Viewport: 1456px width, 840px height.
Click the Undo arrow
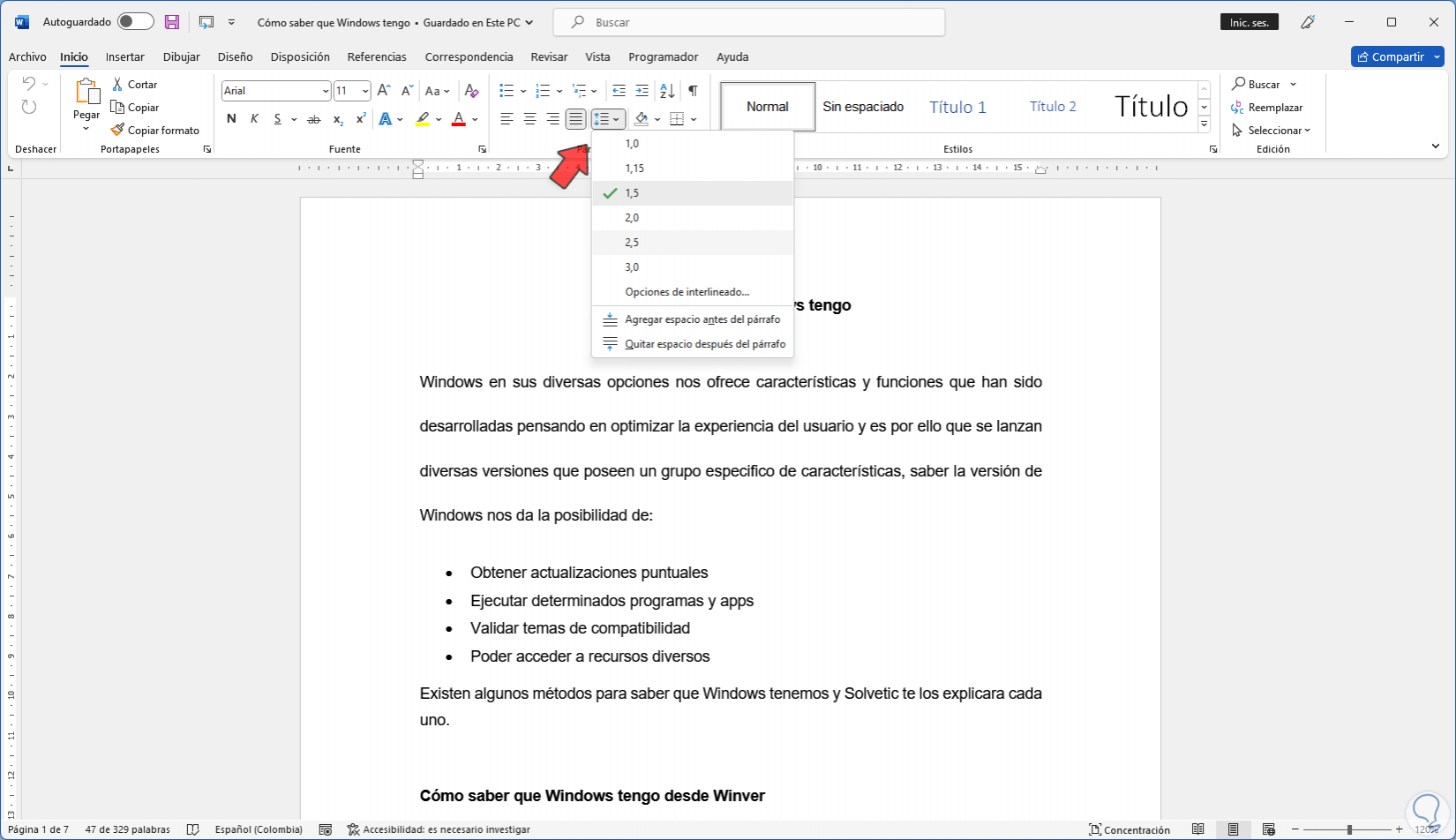click(x=28, y=84)
